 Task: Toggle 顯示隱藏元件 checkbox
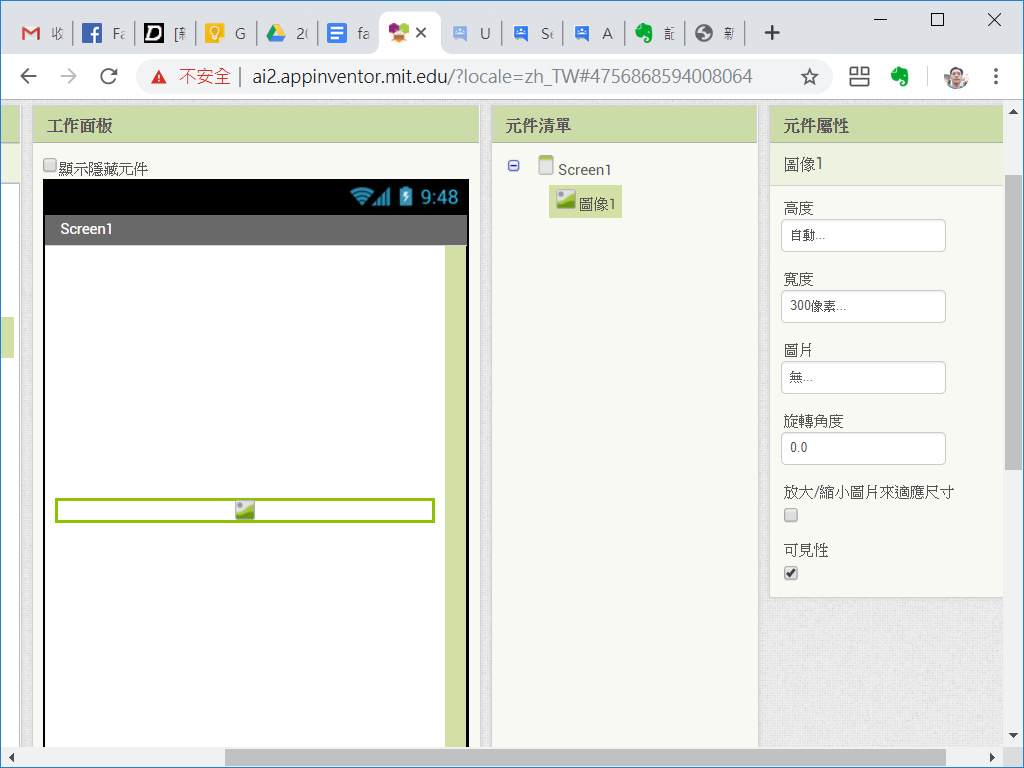pos(50,166)
